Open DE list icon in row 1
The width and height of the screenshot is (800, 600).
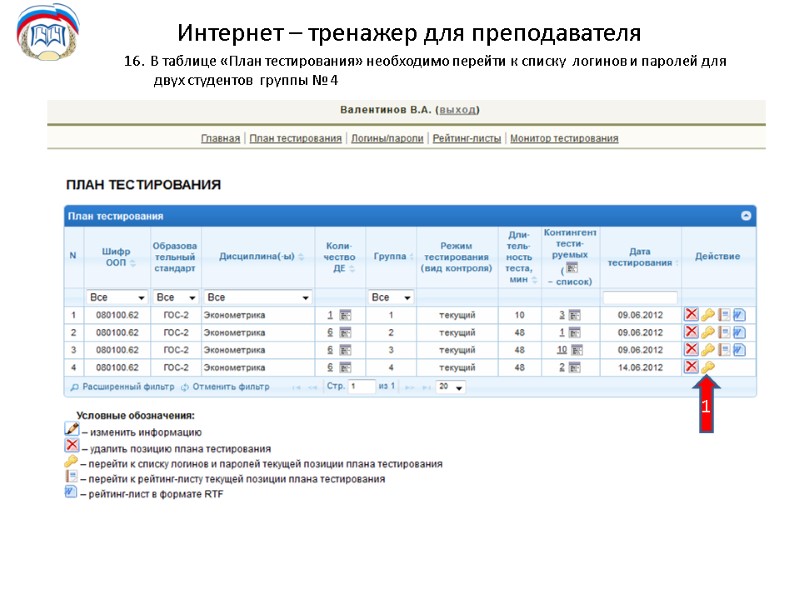345,315
